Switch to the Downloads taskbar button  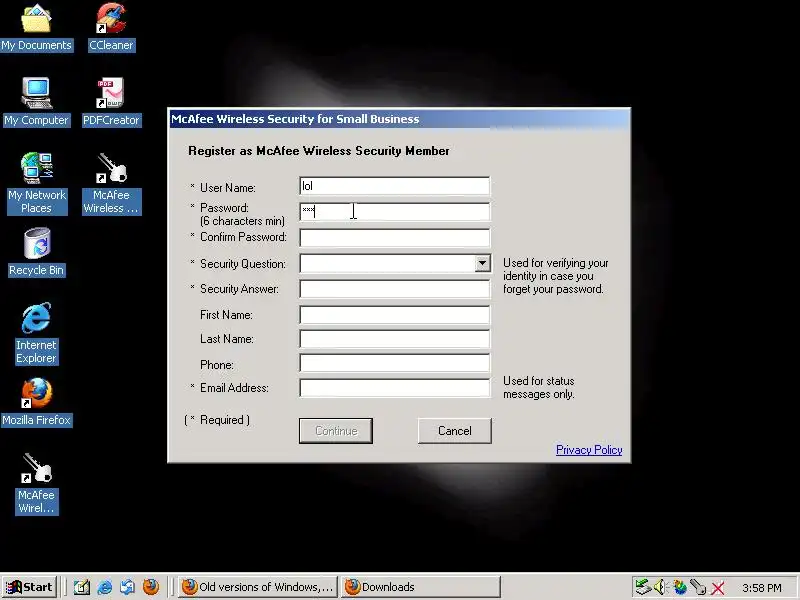pyautogui.click(x=421, y=587)
